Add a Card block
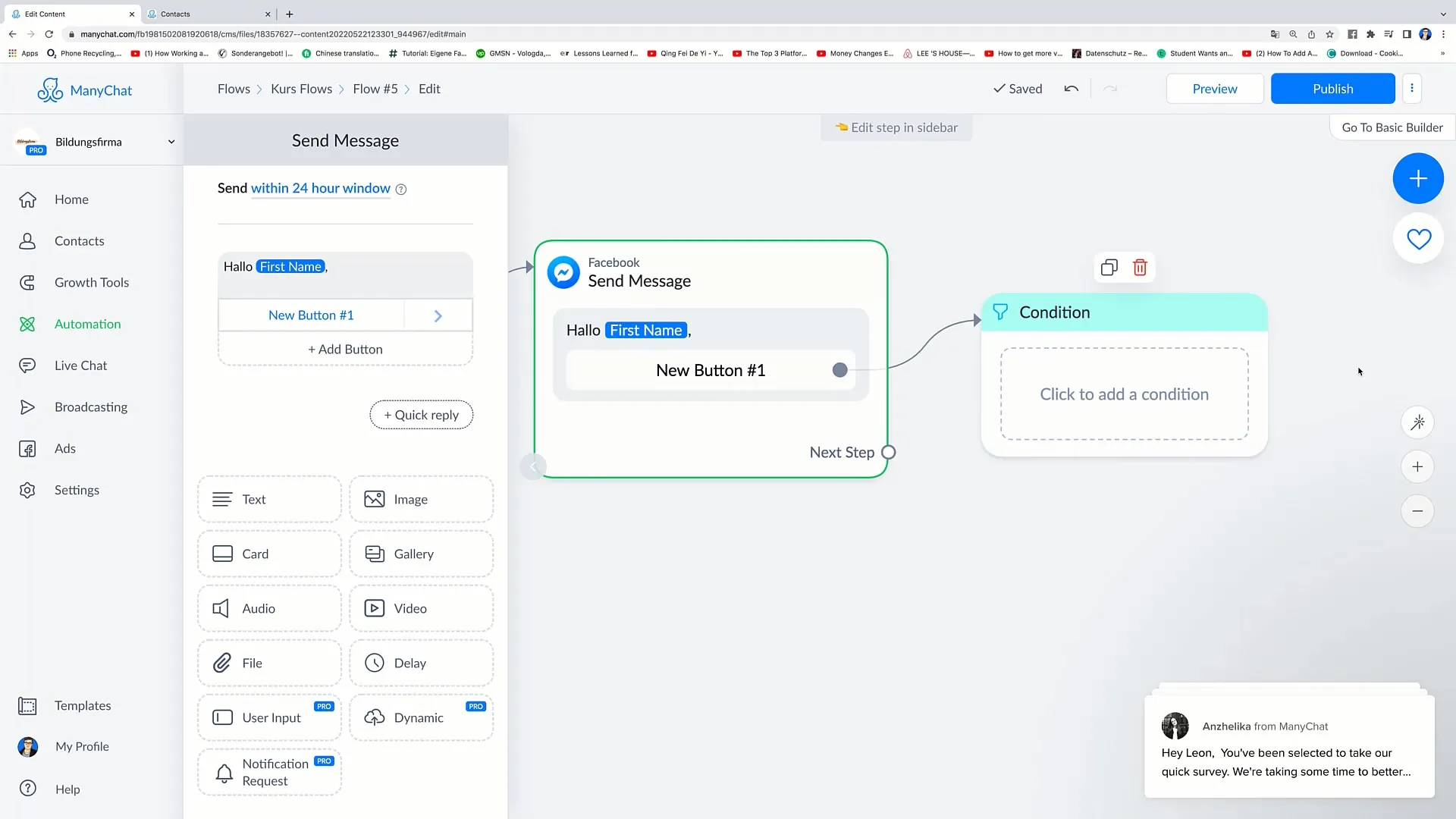Image resolution: width=1456 pixels, height=819 pixels. click(x=269, y=554)
